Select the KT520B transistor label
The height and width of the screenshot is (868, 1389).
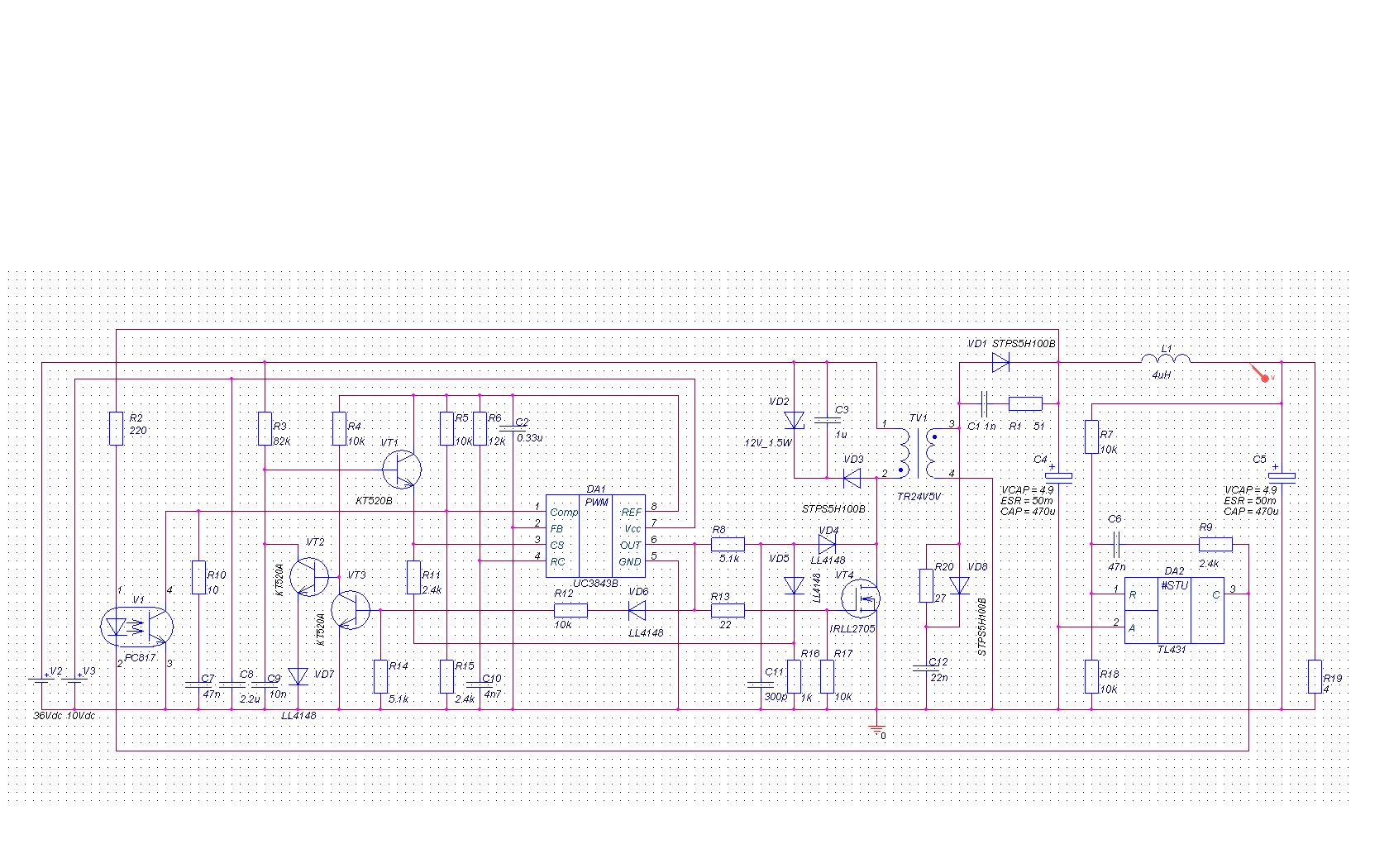(x=374, y=500)
